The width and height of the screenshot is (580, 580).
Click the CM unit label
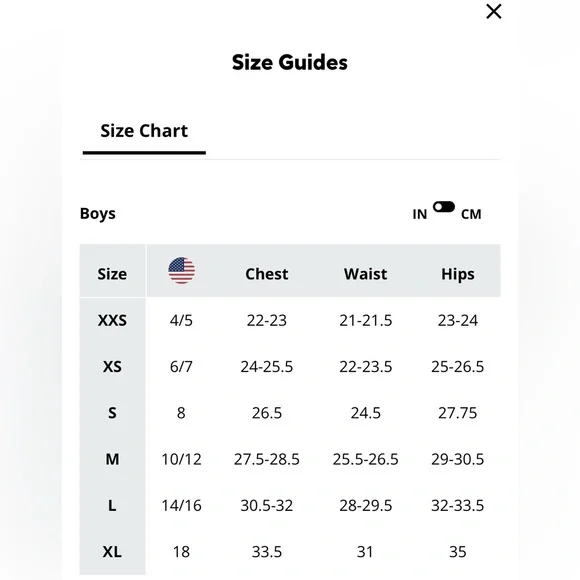point(471,214)
